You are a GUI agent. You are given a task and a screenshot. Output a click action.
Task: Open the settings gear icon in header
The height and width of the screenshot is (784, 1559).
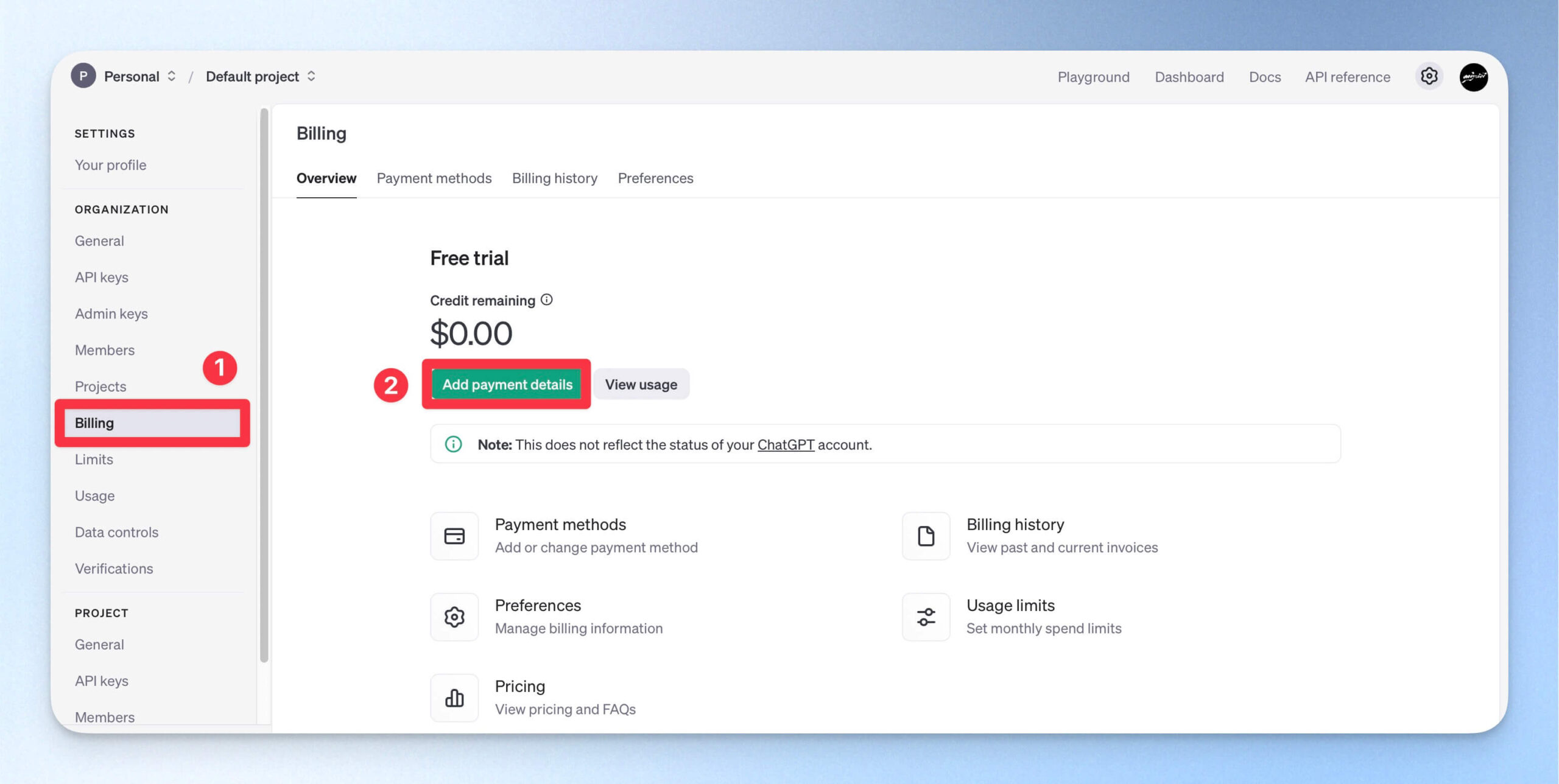(x=1429, y=76)
